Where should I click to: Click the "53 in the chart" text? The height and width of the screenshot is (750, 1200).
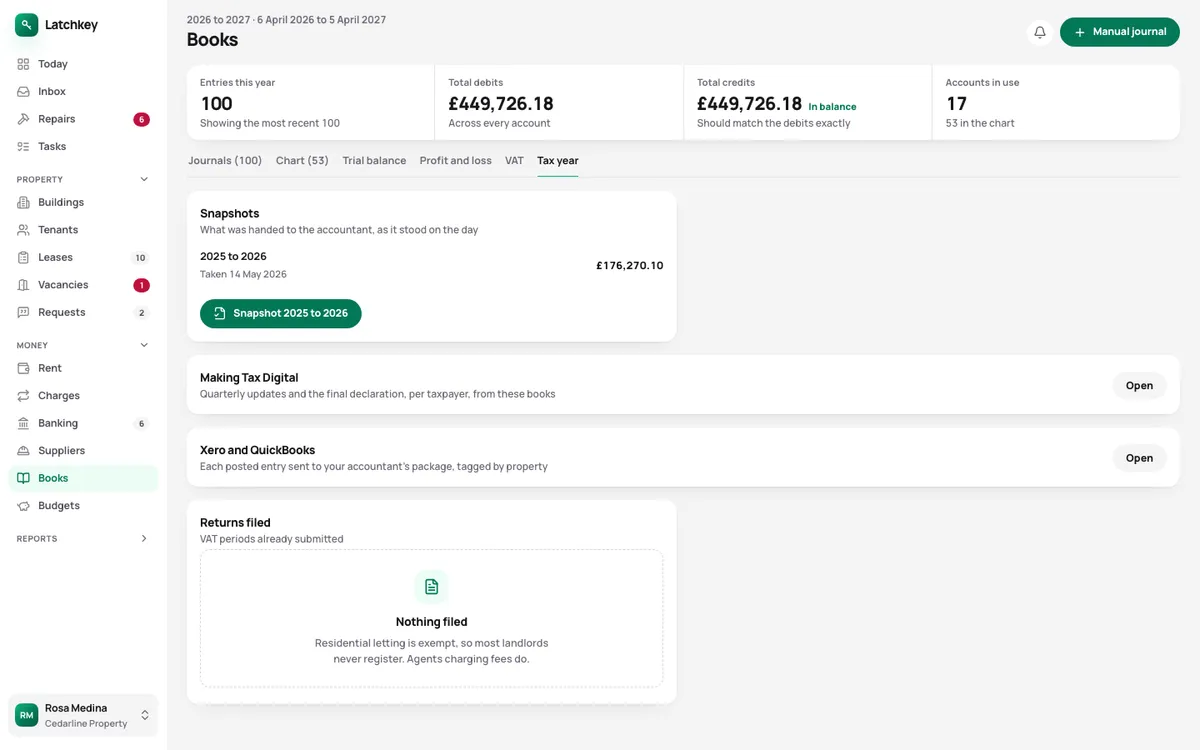tap(980, 123)
